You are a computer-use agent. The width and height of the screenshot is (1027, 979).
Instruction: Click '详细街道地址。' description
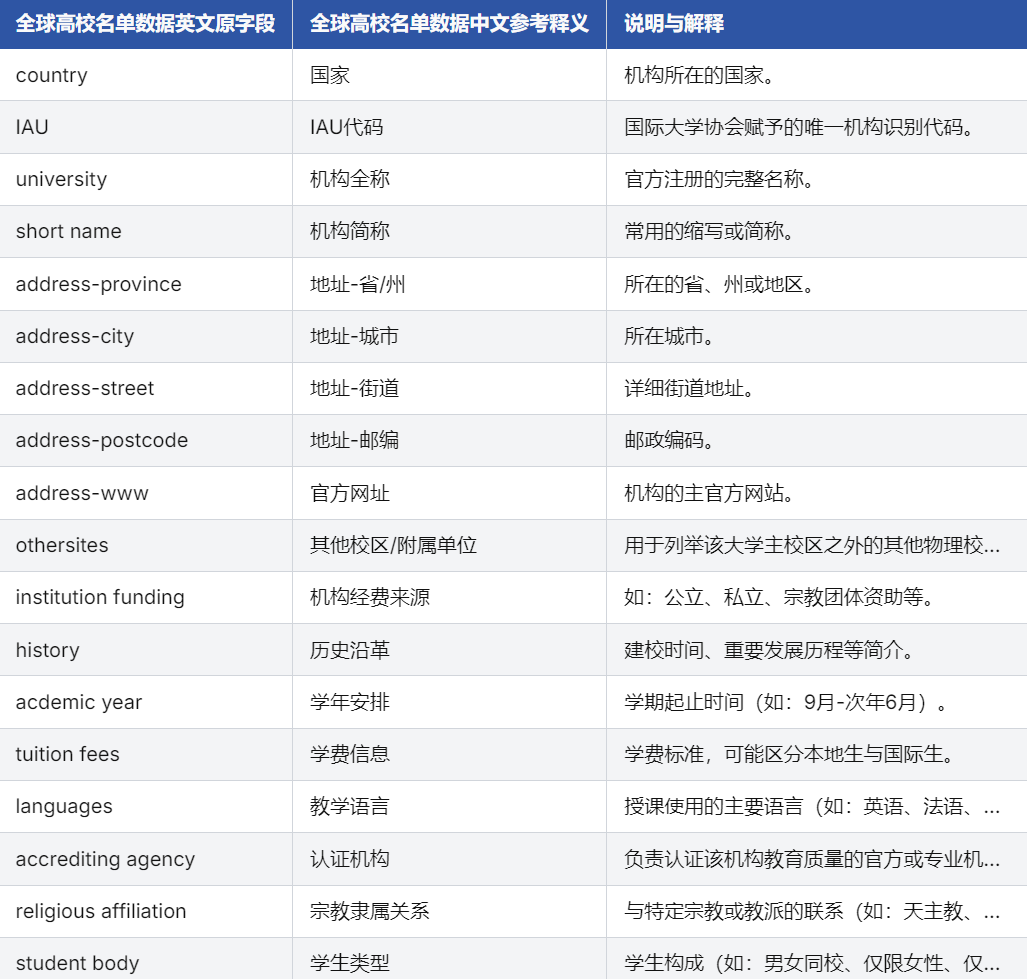689,388
